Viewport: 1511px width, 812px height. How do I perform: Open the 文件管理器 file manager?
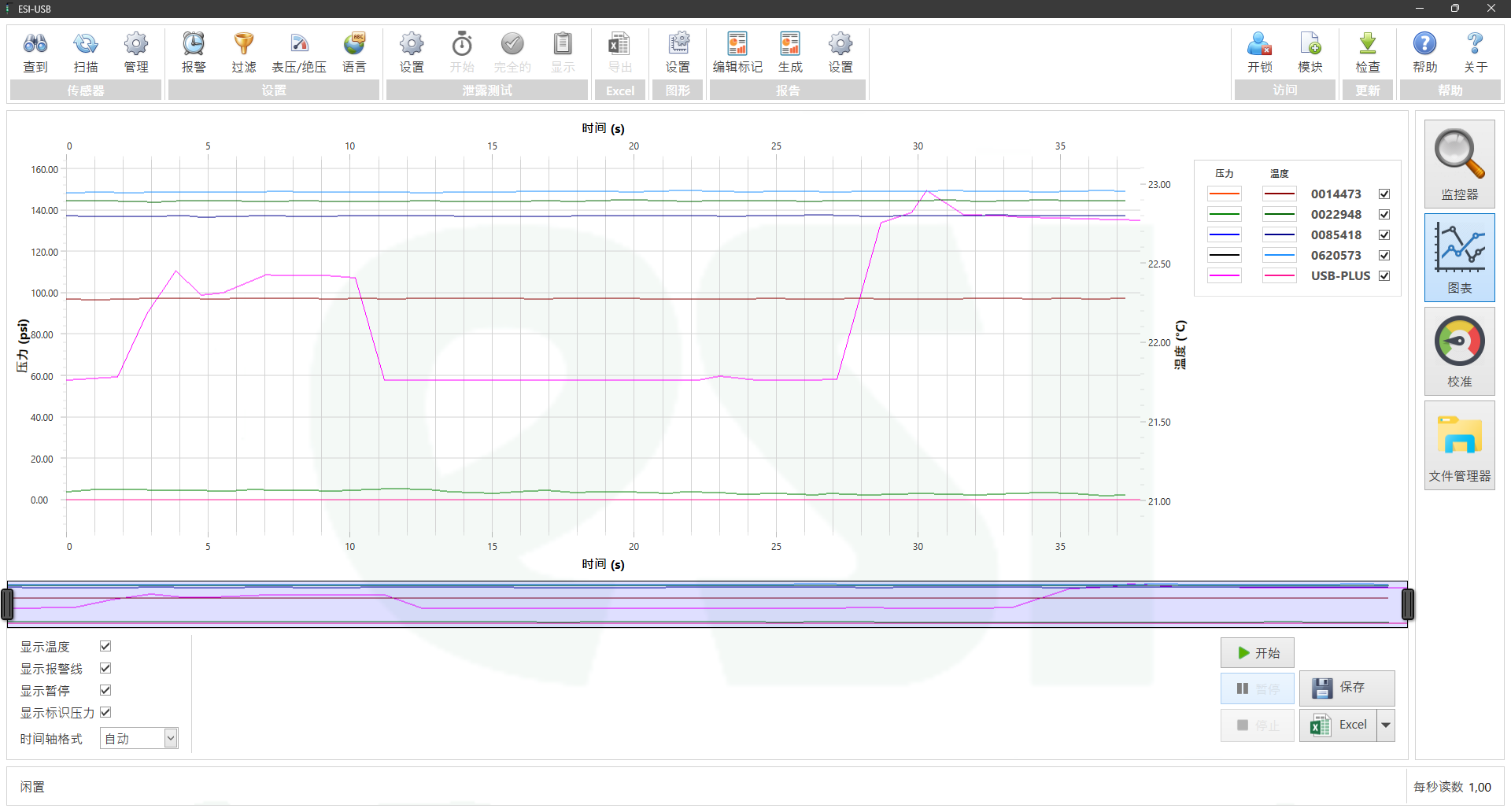tap(1459, 445)
